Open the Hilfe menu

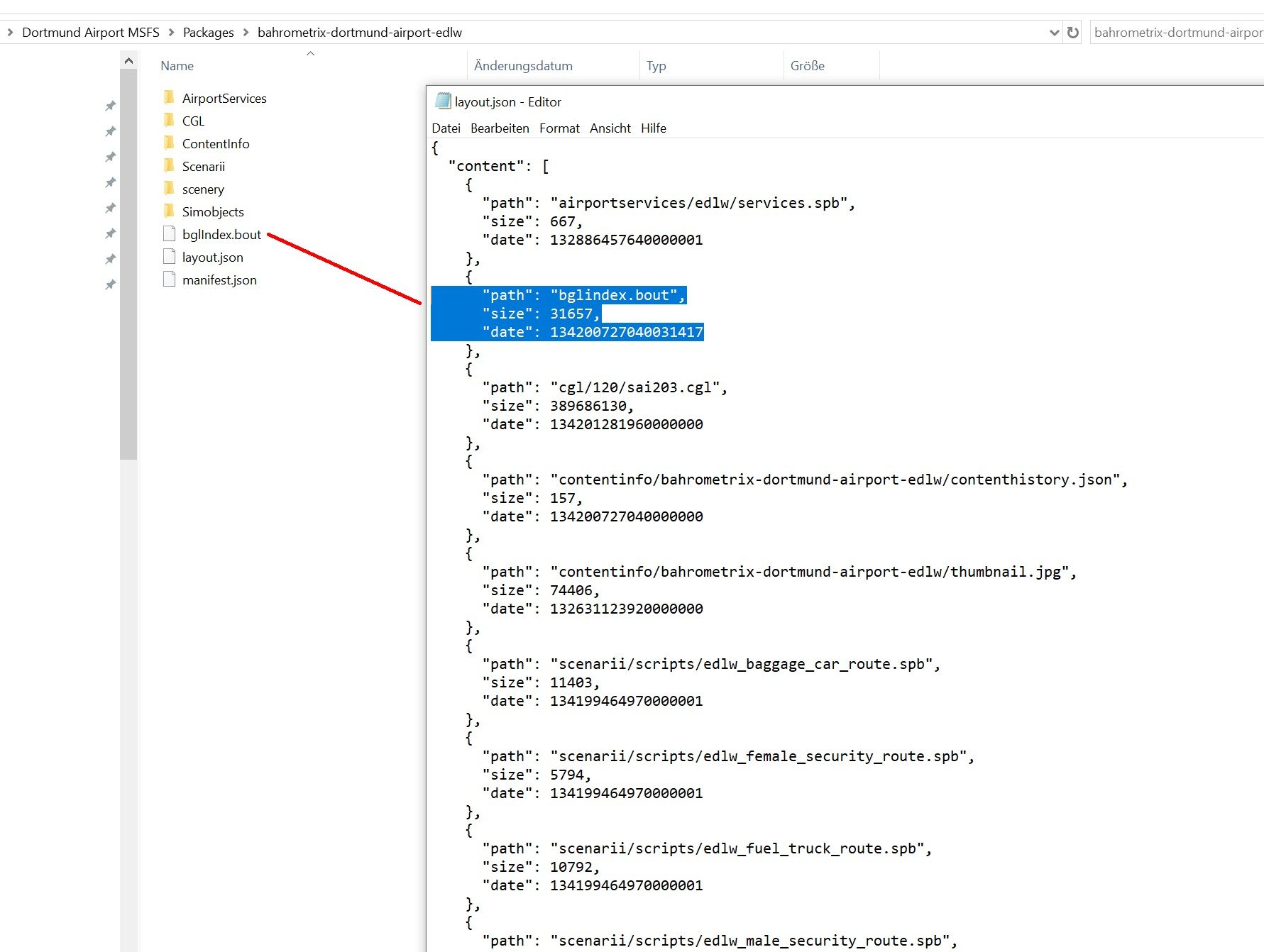pyautogui.click(x=654, y=128)
